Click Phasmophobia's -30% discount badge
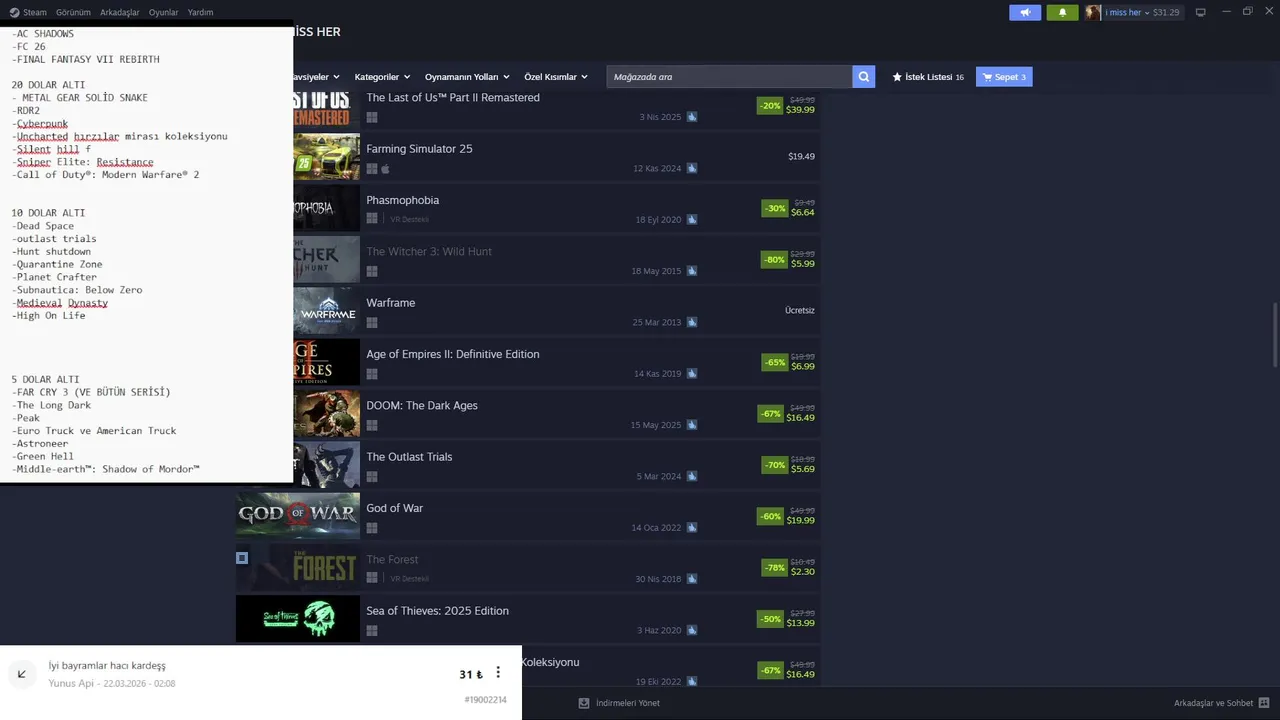 [x=774, y=208]
